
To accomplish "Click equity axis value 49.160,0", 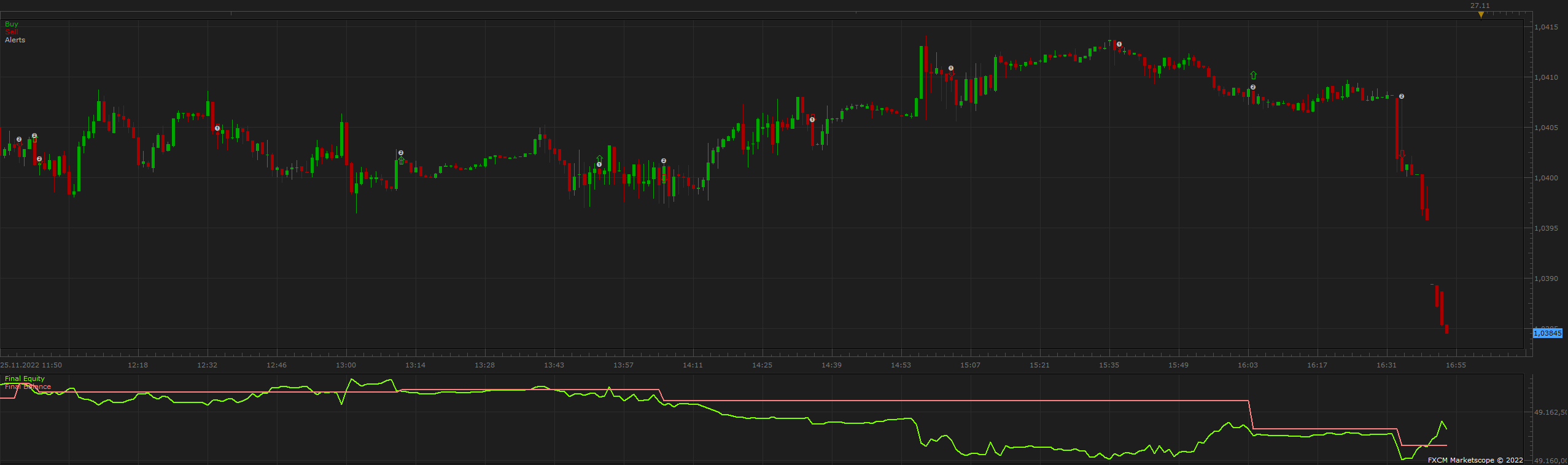I will coord(1550,460).
